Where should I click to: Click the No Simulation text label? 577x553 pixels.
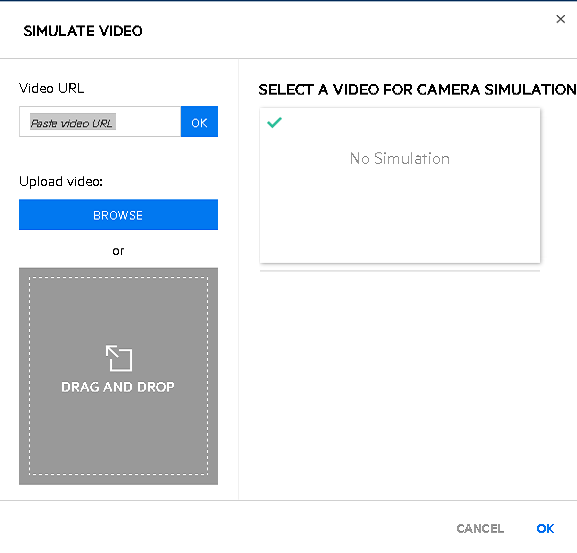pyautogui.click(x=400, y=159)
